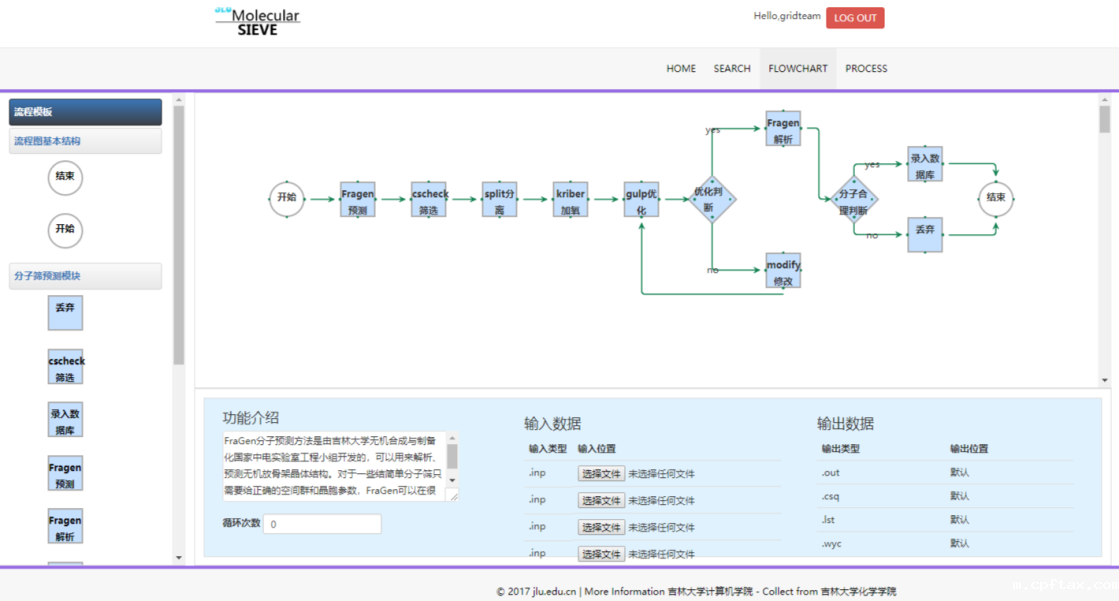Select the 结束 end node in the sidebar
Screen dimensions: 1119x601
(65, 177)
